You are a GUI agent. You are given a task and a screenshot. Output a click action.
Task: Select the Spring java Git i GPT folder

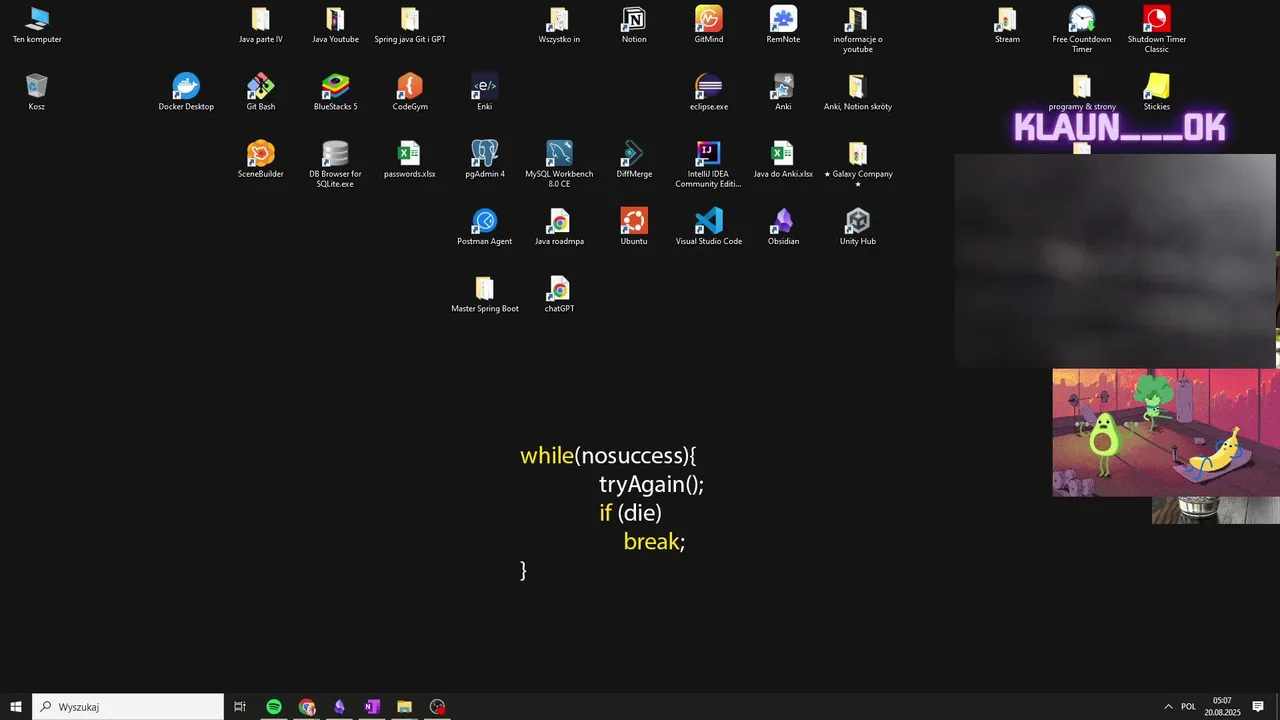coord(410,26)
